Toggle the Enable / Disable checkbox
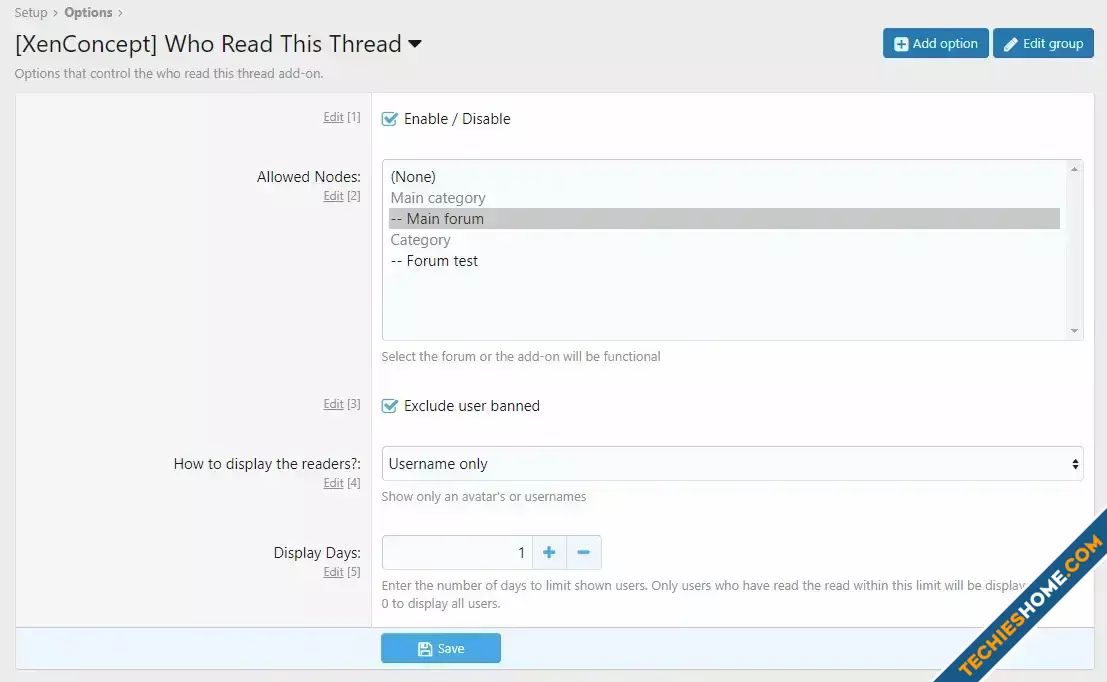Image resolution: width=1107 pixels, height=682 pixels. click(390, 119)
